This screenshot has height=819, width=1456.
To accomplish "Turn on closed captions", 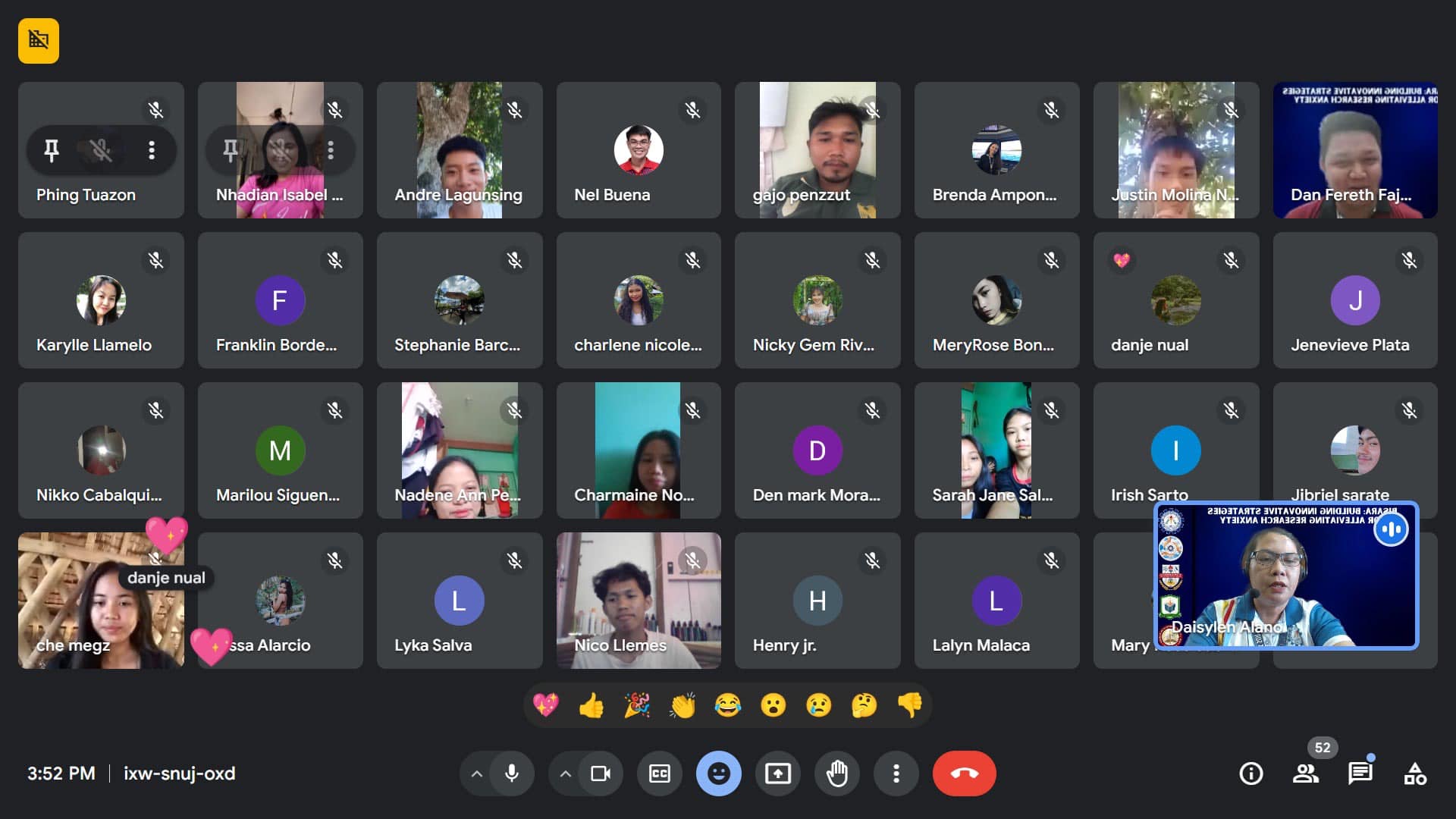I will coord(659,773).
